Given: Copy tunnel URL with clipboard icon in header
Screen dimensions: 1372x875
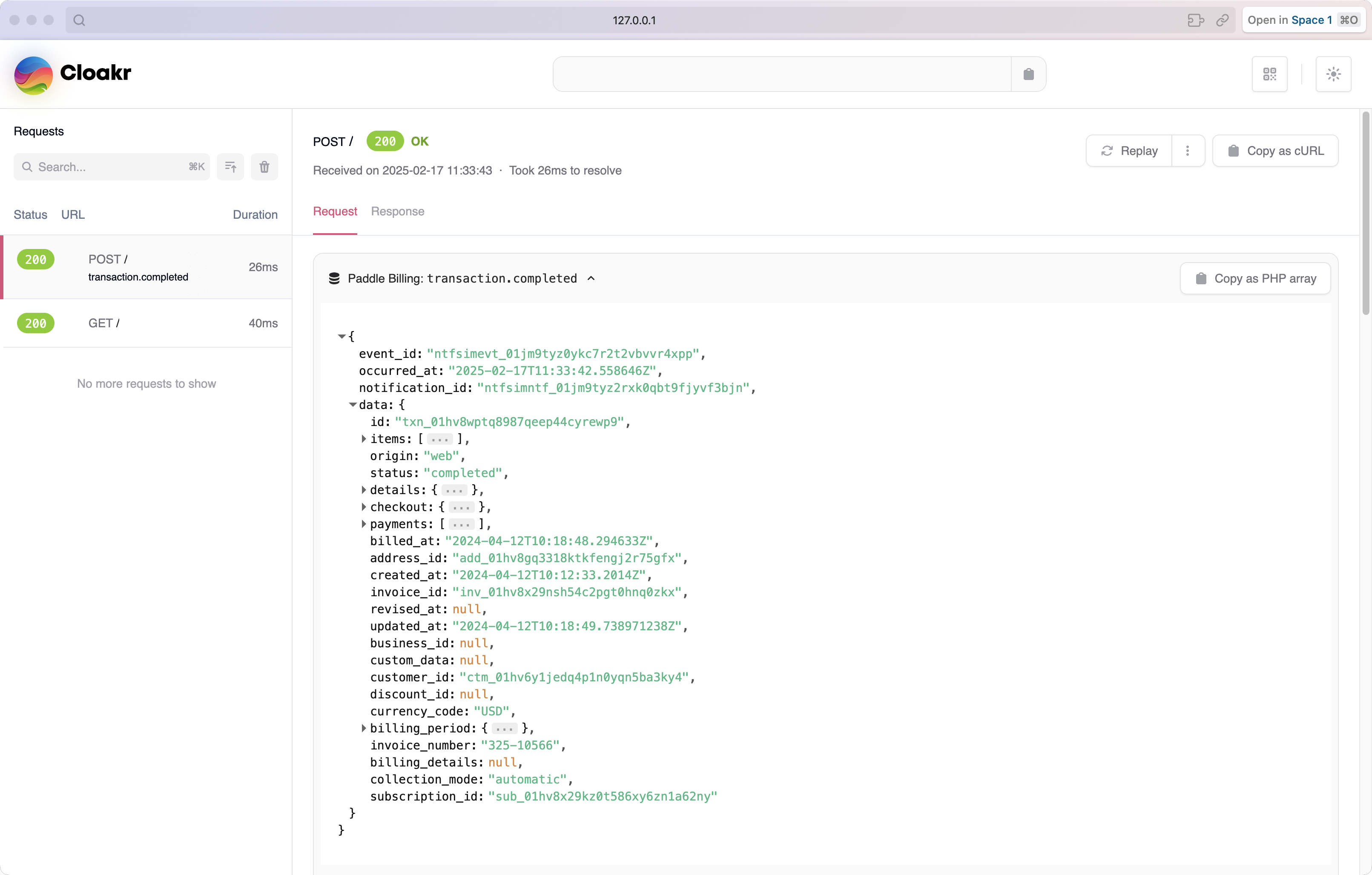Looking at the screenshot, I should coord(1028,74).
